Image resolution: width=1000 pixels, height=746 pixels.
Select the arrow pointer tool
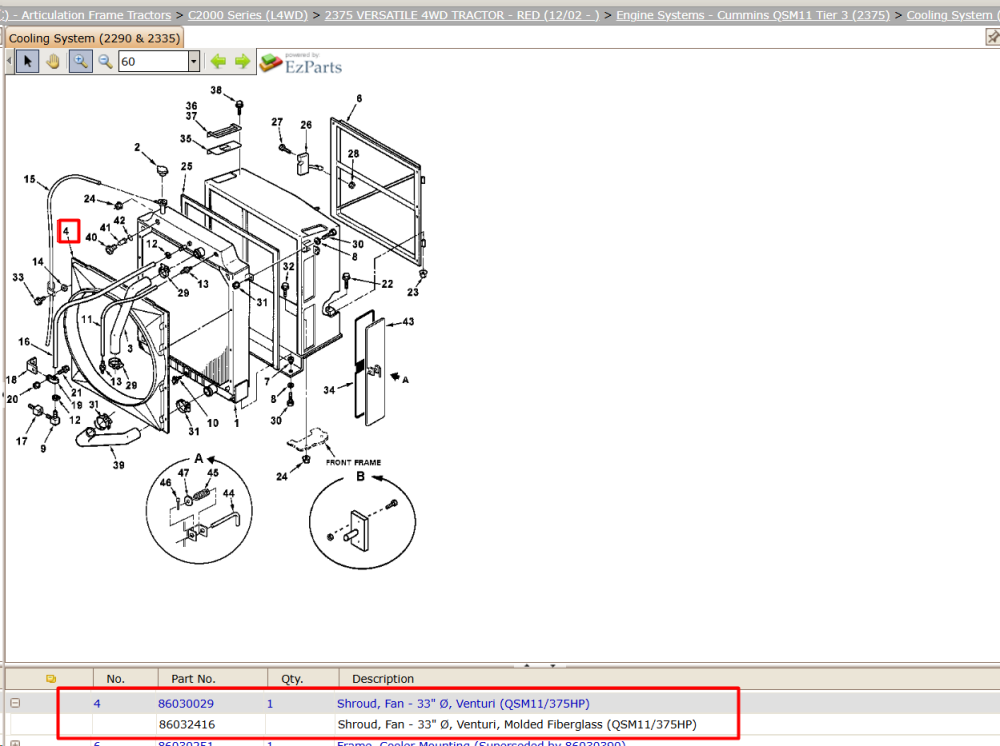pos(27,61)
